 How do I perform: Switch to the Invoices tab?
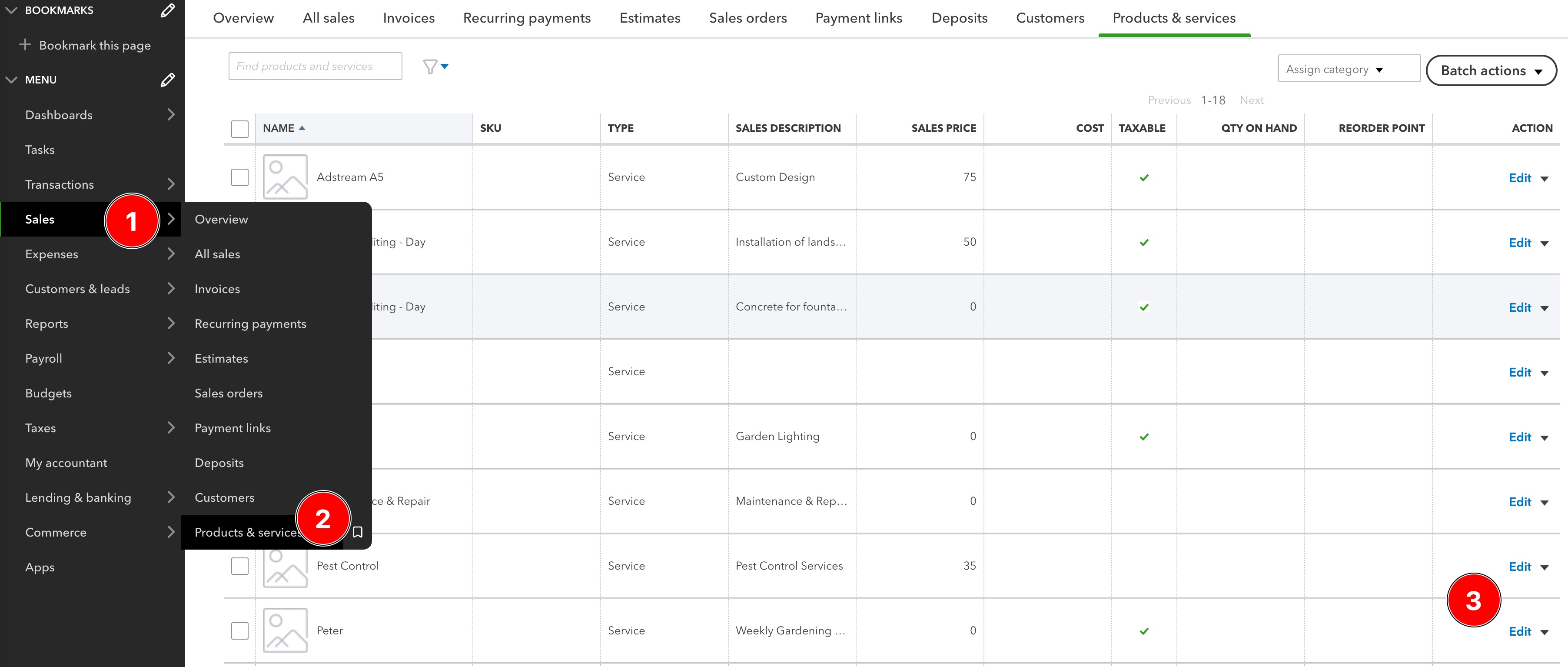coord(409,18)
